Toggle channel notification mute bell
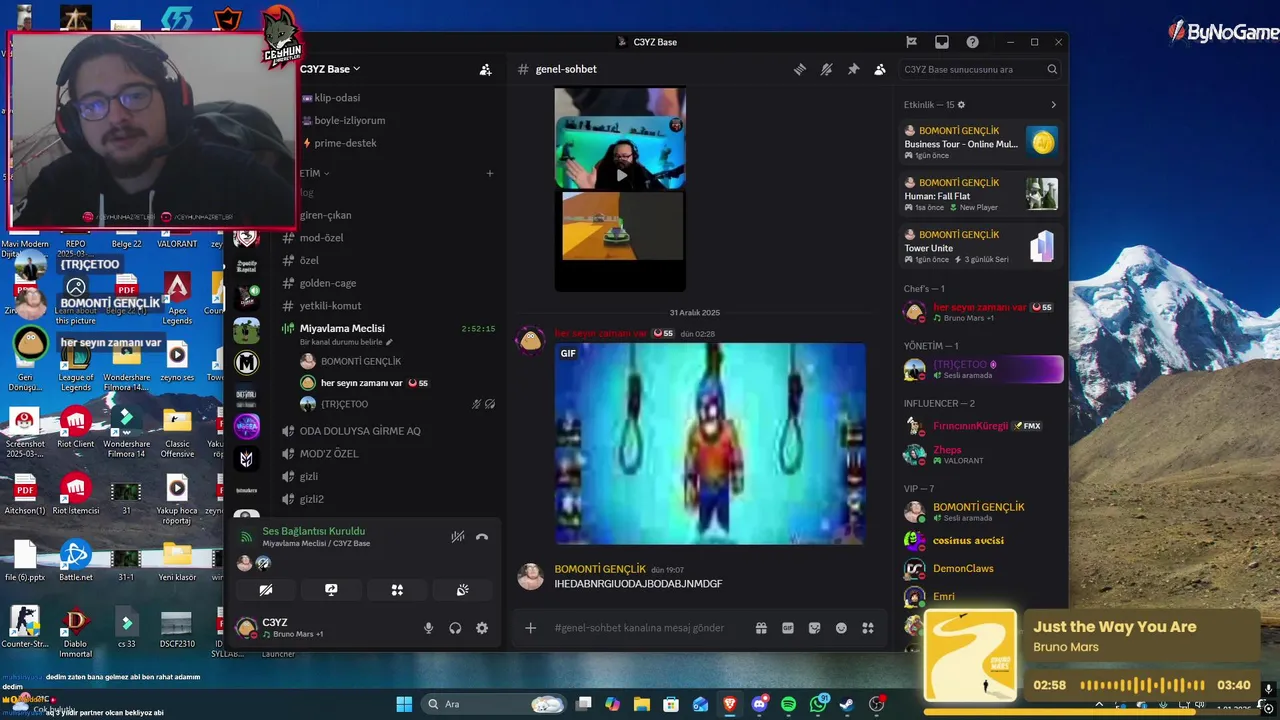The image size is (1280, 720). (826, 69)
